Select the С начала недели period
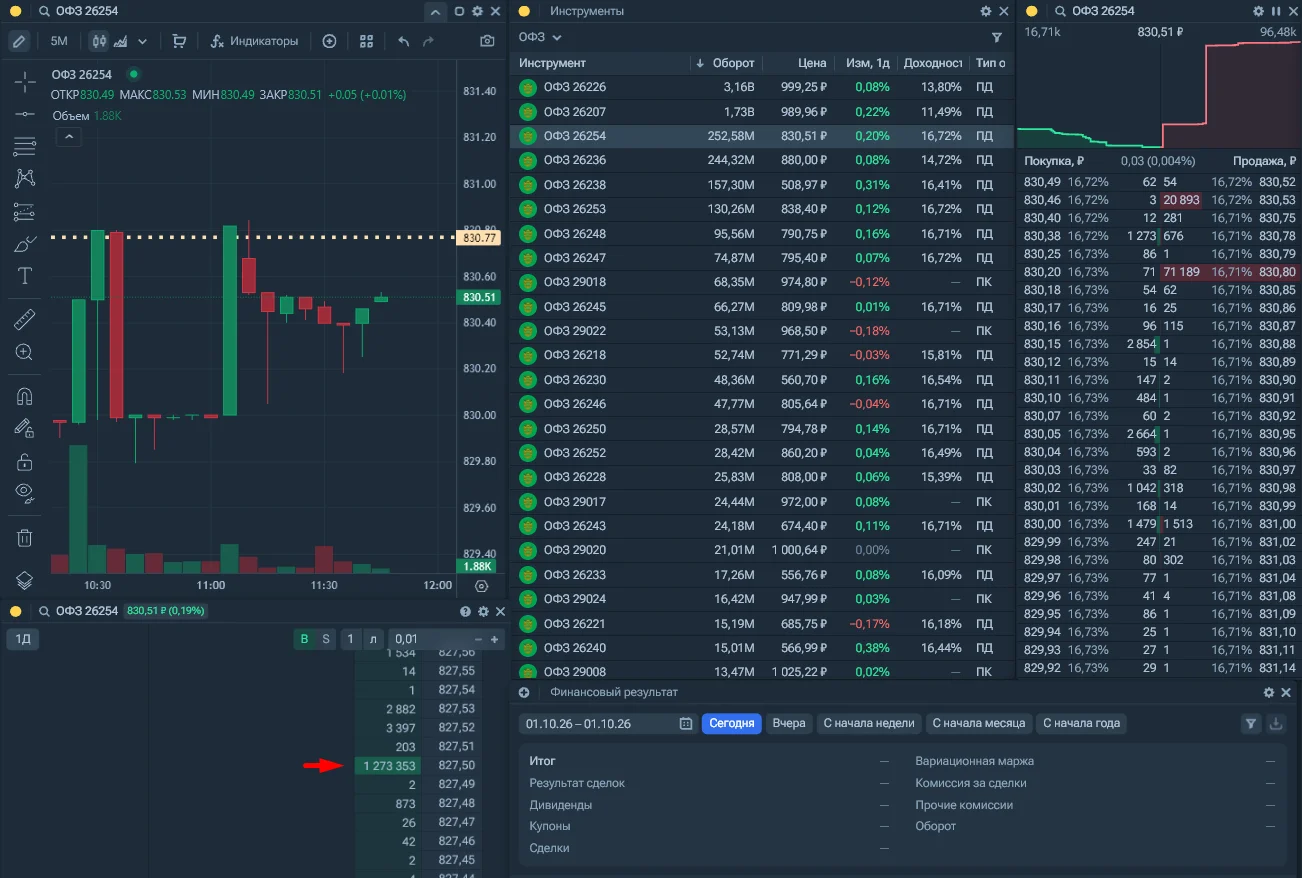The image size is (1302, 878). [x=869, y=724]
